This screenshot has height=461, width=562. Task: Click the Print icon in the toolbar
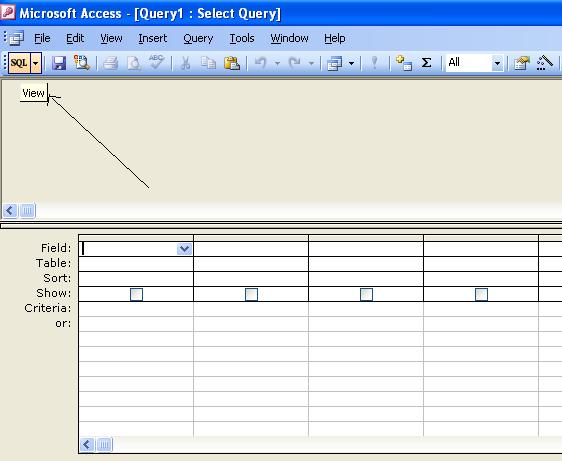pos(110,63)
